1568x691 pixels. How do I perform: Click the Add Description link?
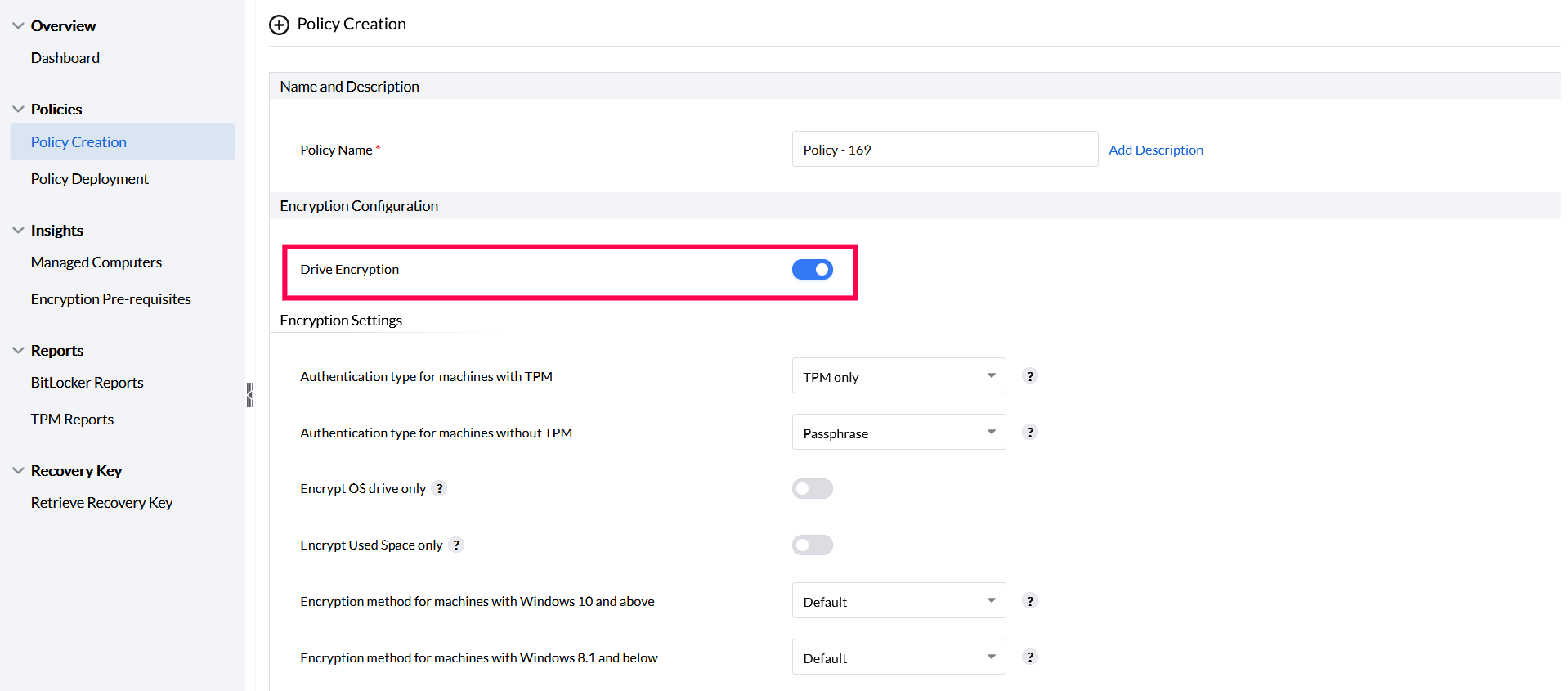pyautogui.click(x=1155, y=150)
